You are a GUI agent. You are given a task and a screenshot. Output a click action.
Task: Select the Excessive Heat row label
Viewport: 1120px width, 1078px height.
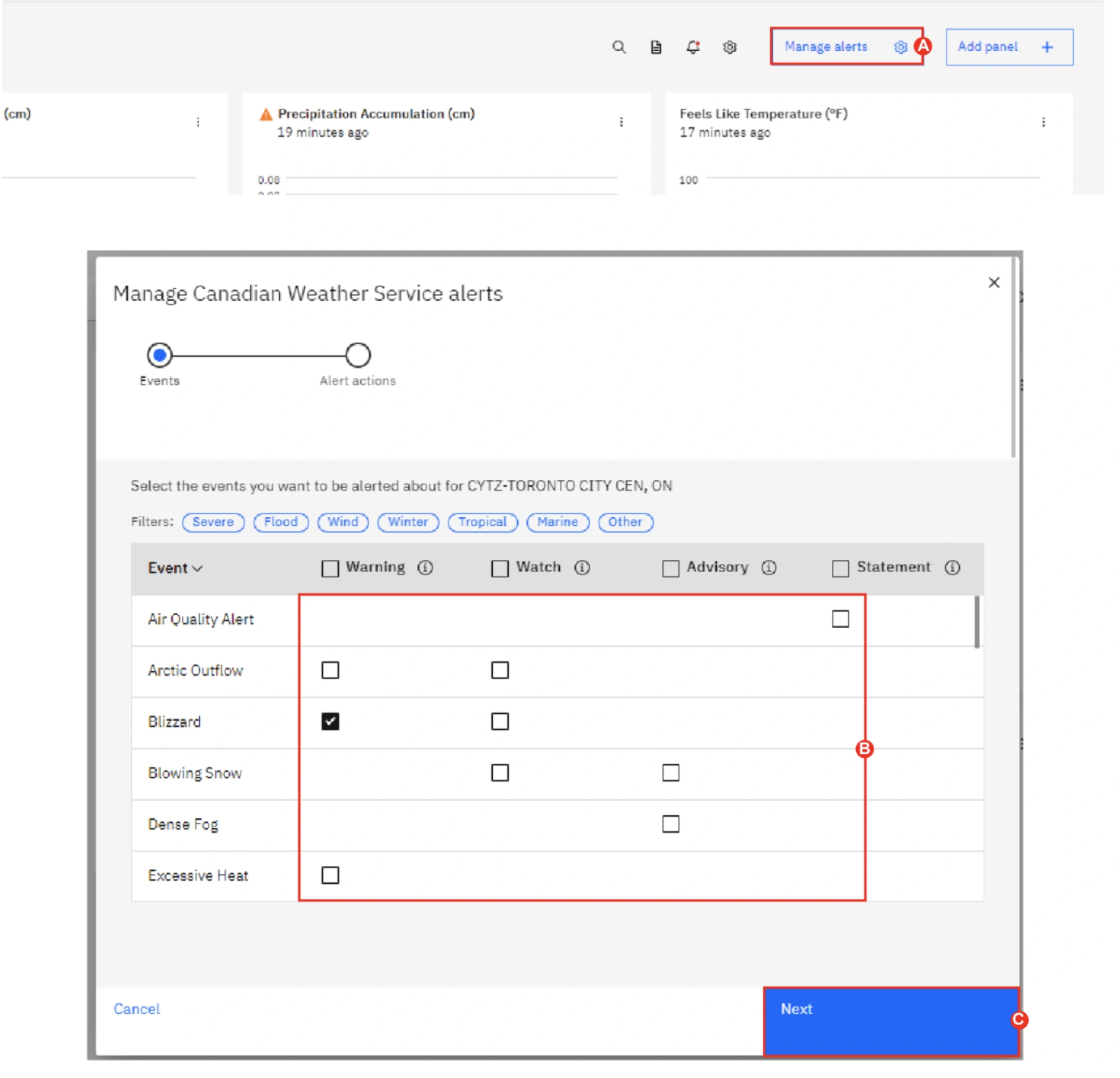click(198, 876)
